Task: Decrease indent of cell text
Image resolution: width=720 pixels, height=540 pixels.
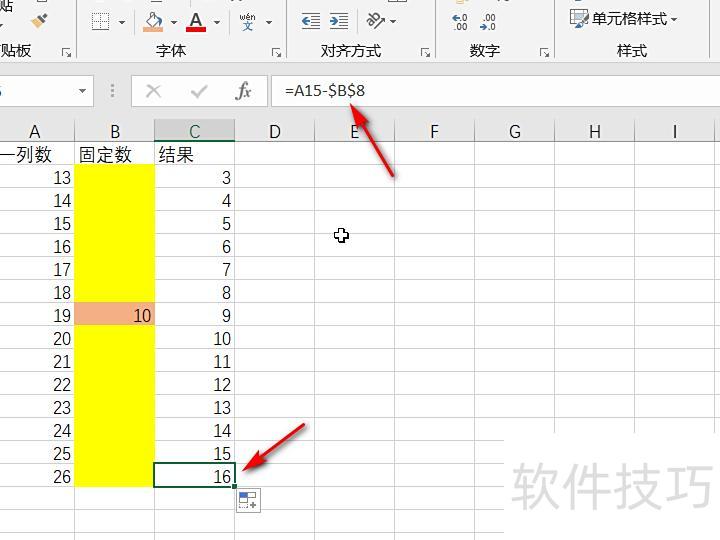Action: click(x=311, y=22)
